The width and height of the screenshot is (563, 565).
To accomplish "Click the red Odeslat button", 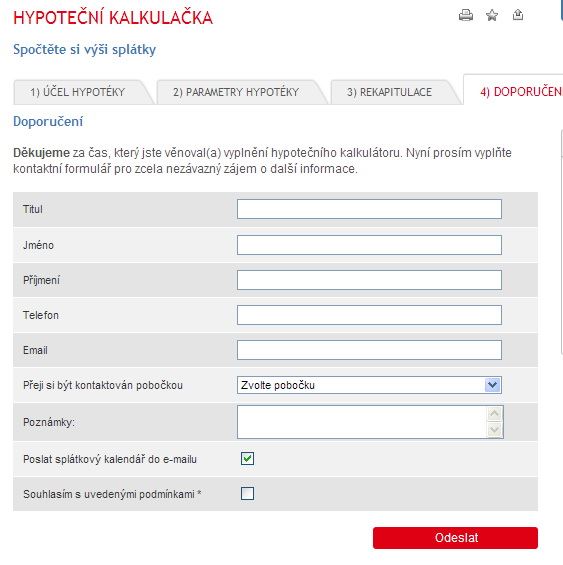I will [455, 538].
